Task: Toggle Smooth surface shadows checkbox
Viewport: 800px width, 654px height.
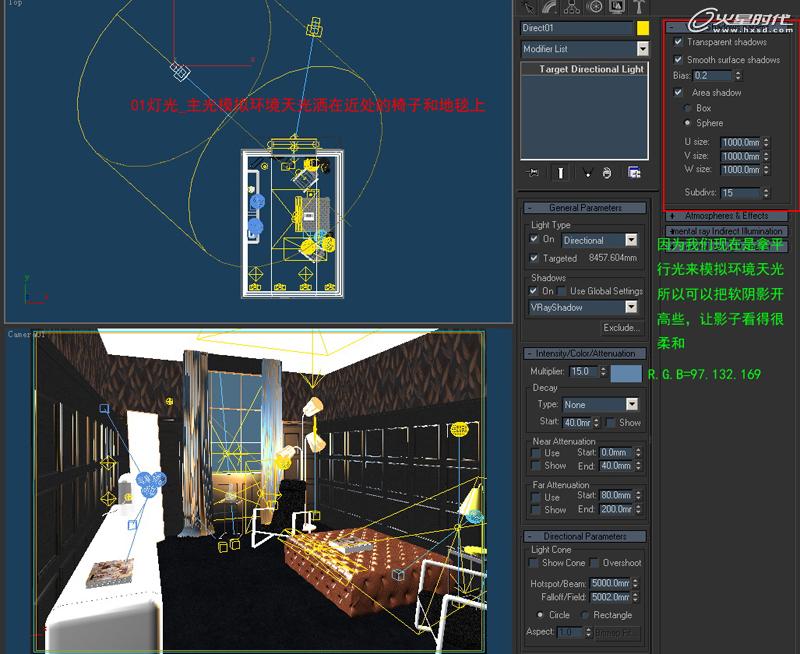Action: tap(678, 60)
